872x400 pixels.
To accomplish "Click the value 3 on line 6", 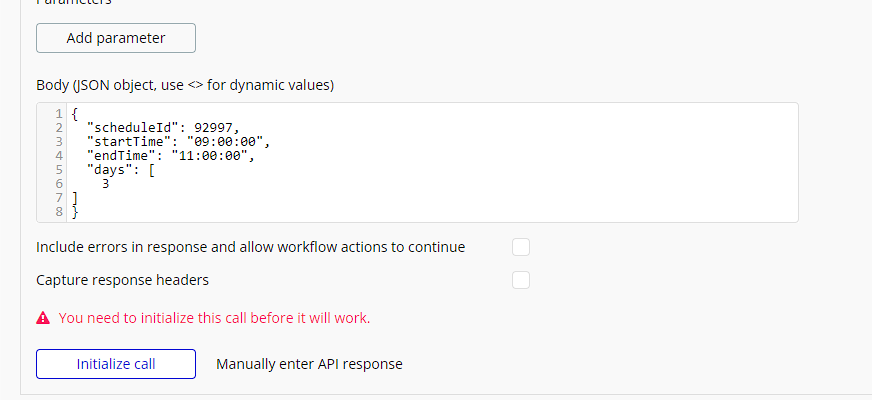I will coord(106,184).
